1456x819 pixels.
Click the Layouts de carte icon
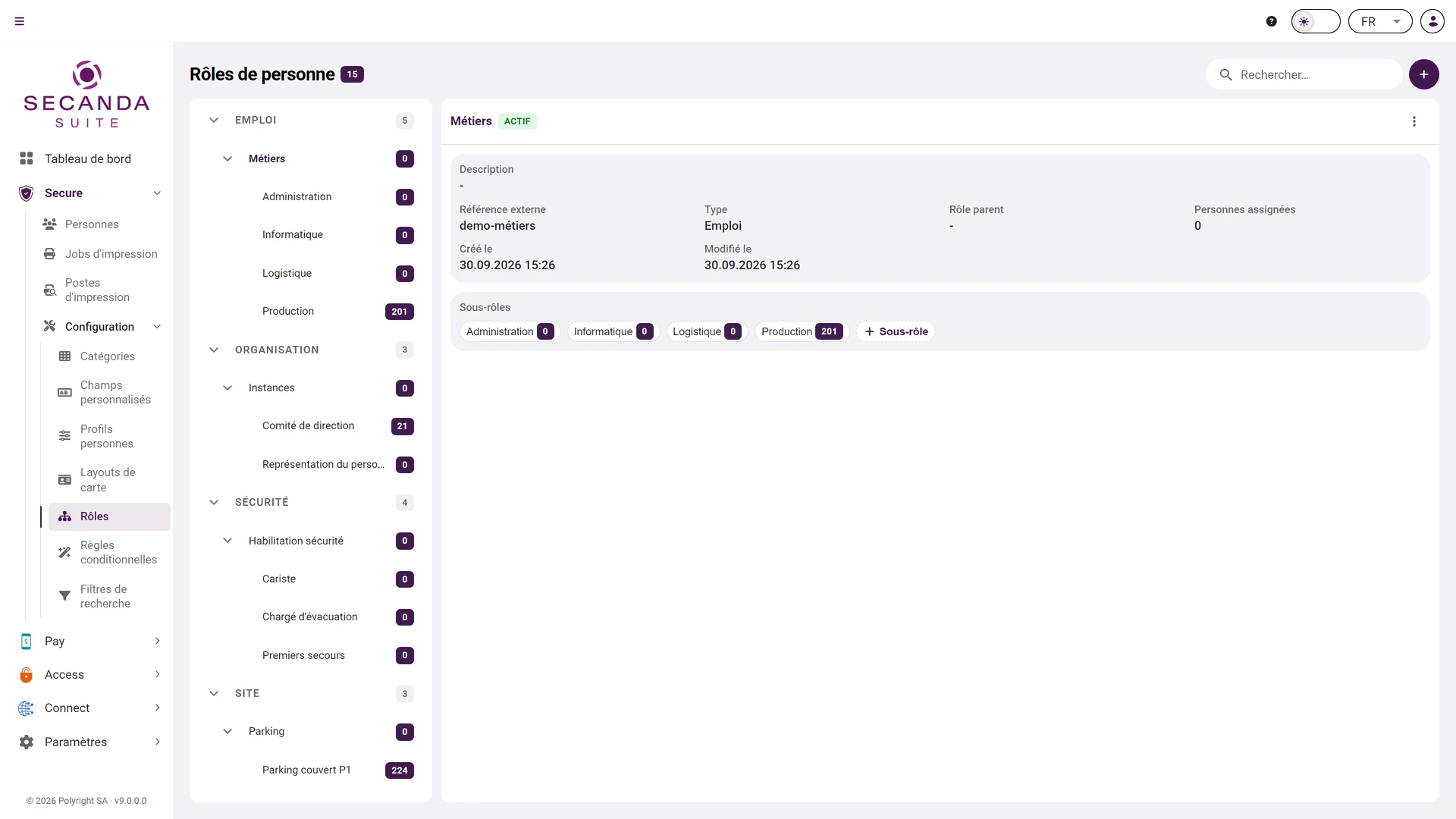coord(65,480)
